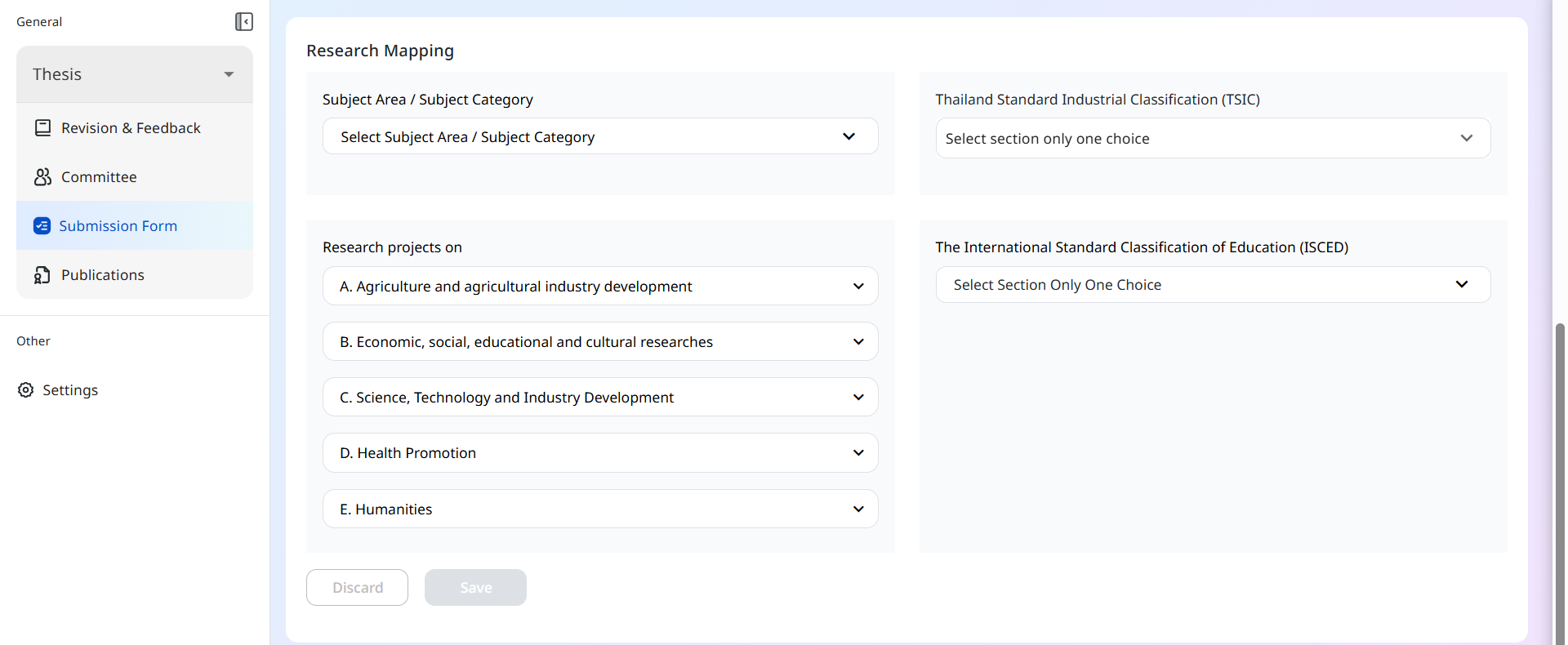Click the Settings gear icon
Viewport: 1568px width, 645px height.
(x=26, y=390)
